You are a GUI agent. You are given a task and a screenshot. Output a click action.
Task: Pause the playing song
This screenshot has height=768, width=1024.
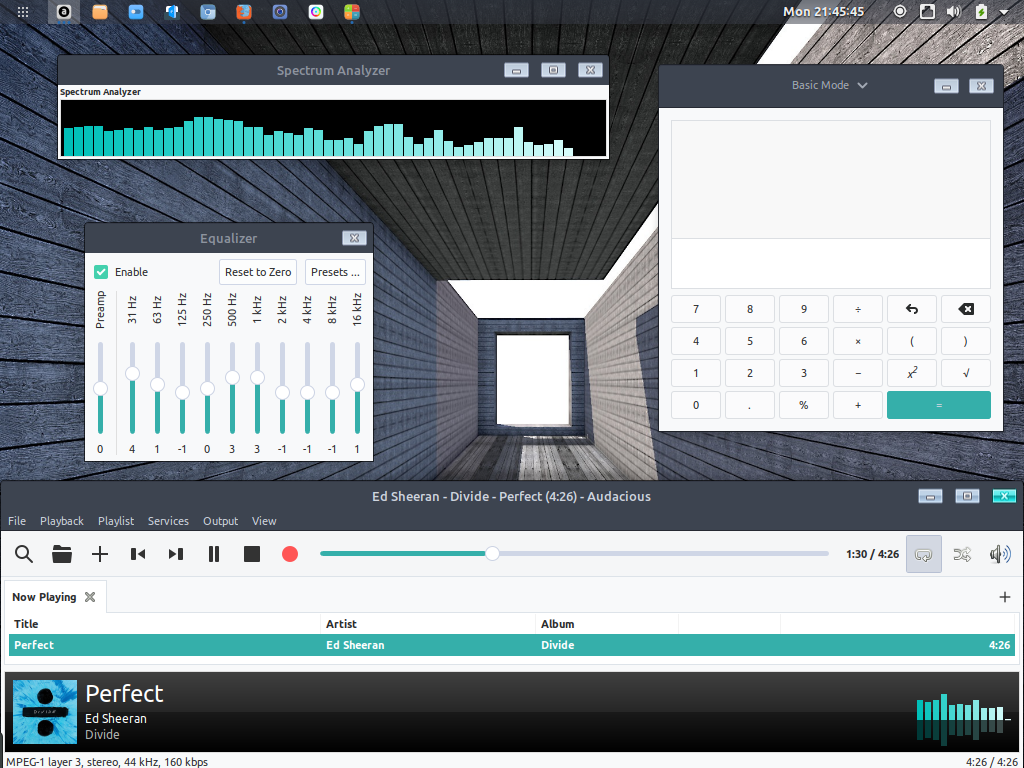click(214, 554)
